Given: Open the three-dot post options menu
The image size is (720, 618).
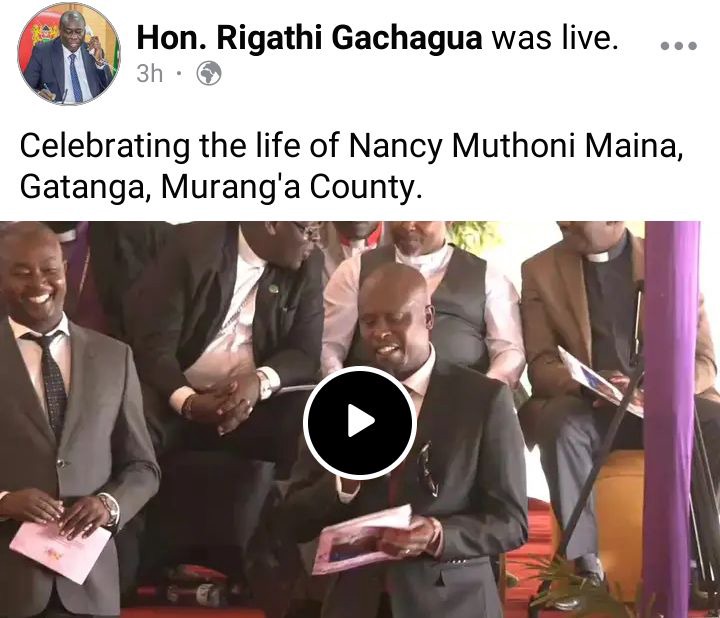Looking at the screenshot, I should 678,45.
